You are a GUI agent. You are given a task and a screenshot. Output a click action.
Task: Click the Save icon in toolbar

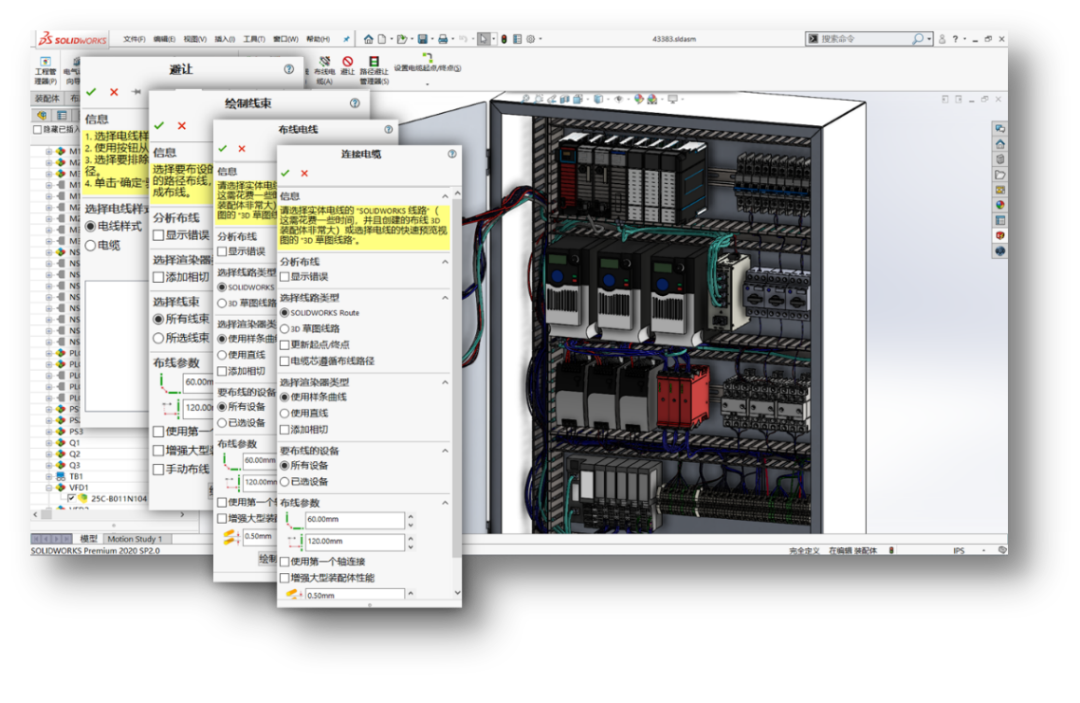click(422, 39)
